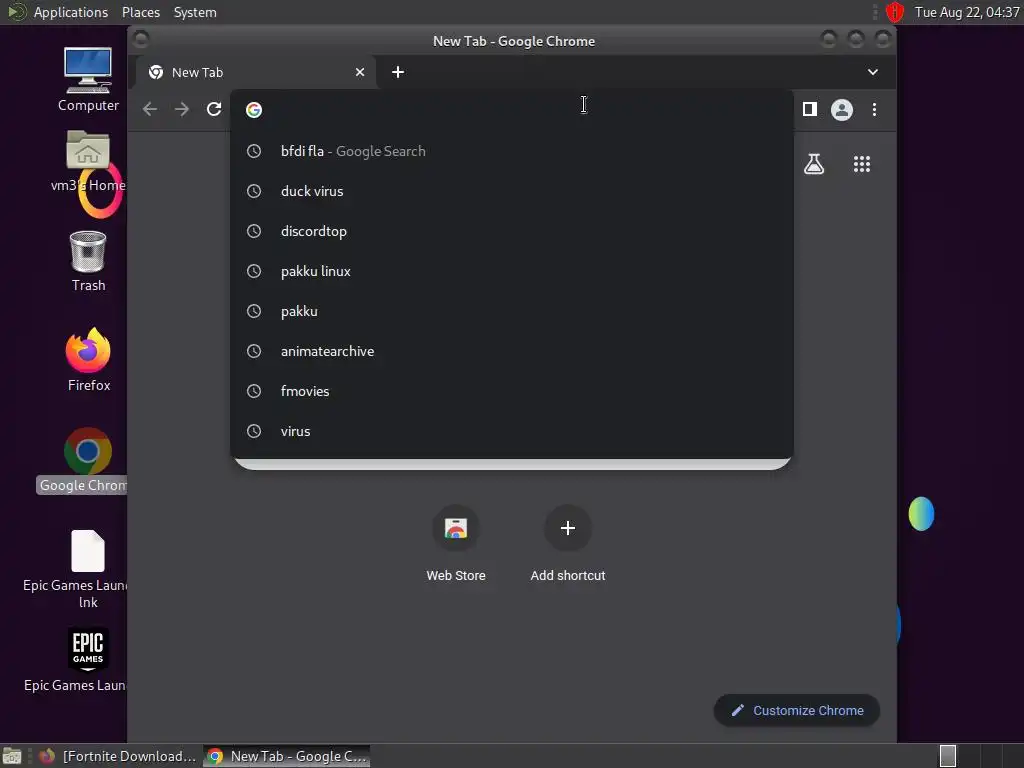Click the Customize Chrome button
The width and height of the screenshot is (1024, 768).
(x=797, y=710)
